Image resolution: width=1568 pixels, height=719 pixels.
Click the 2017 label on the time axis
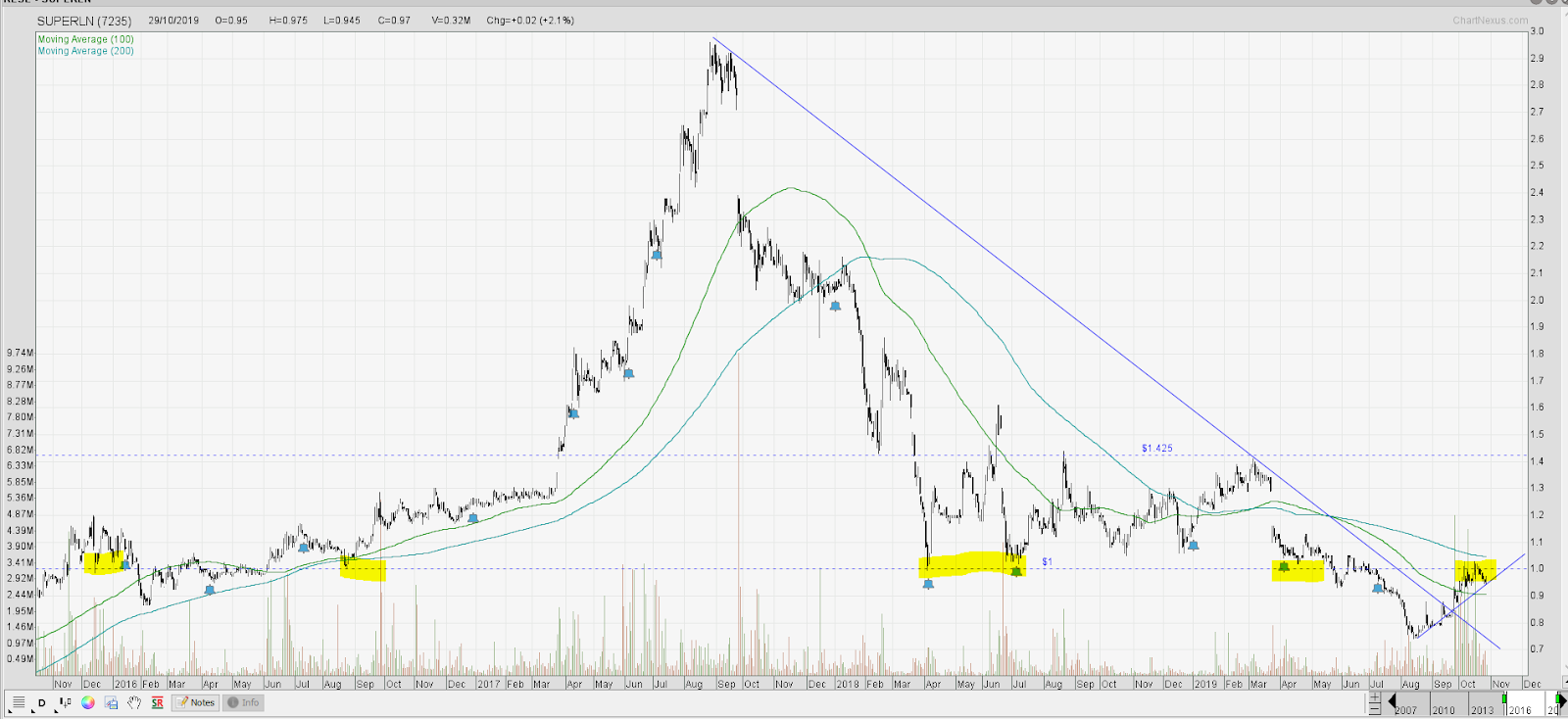[489, 684]
